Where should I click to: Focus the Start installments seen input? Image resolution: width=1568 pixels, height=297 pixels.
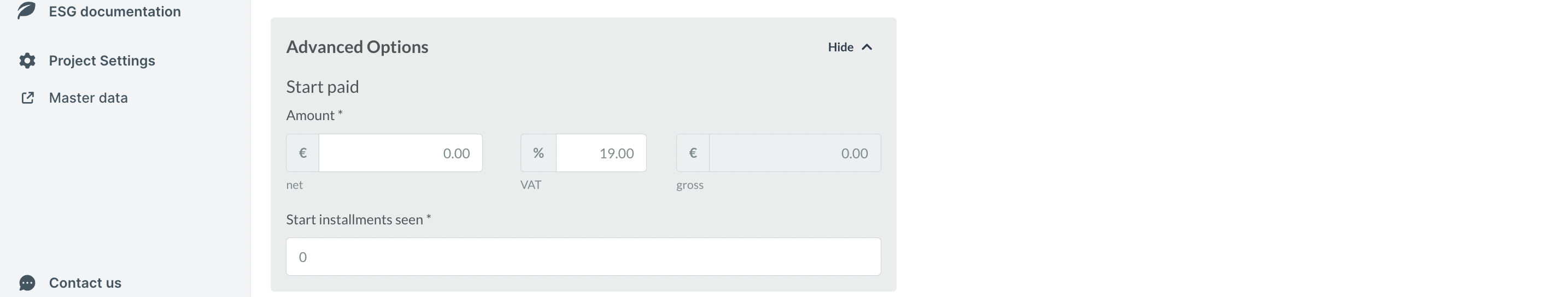click(x=583, y=257)
